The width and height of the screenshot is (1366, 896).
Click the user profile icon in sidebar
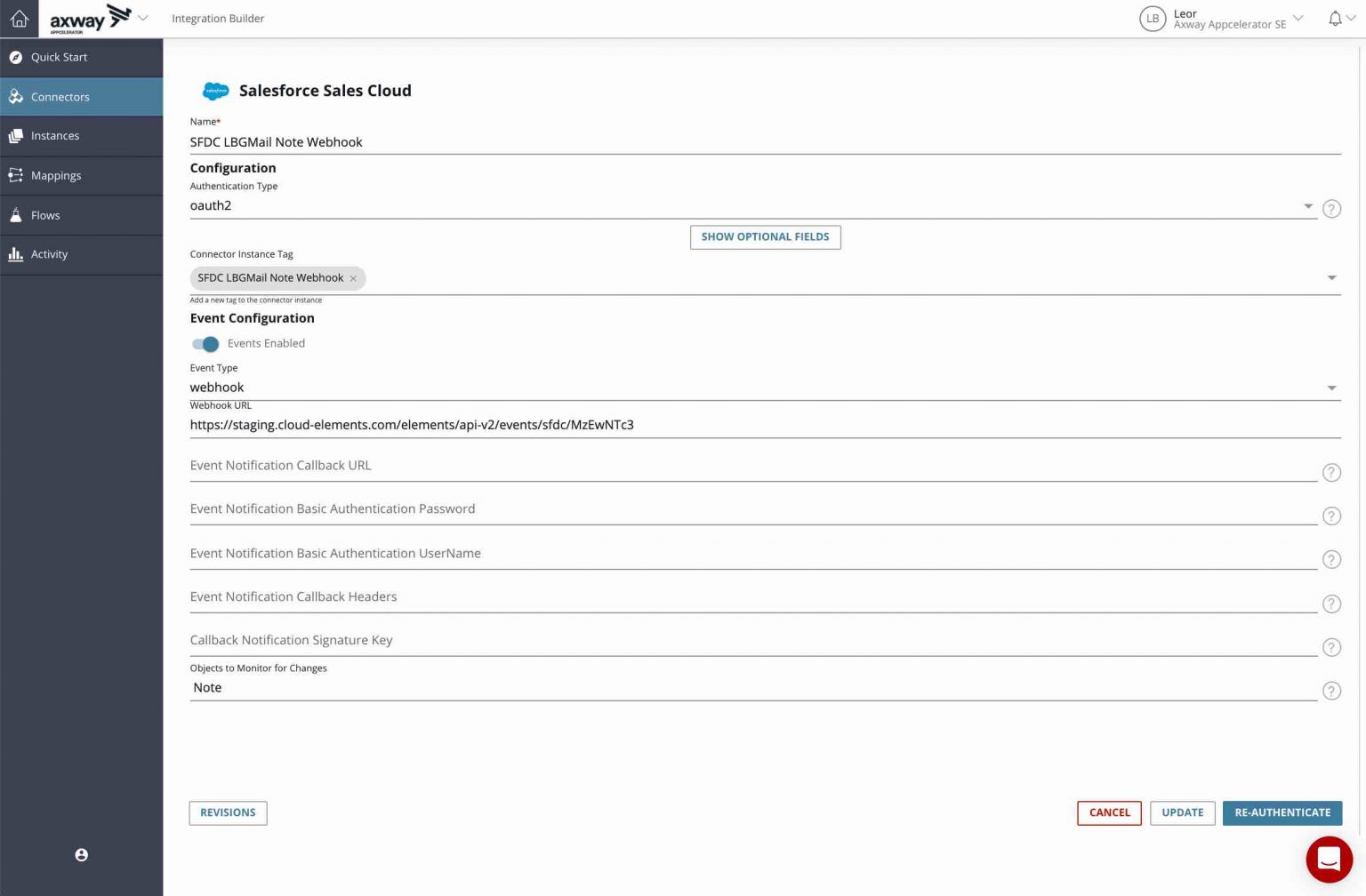tap(81, 855)
